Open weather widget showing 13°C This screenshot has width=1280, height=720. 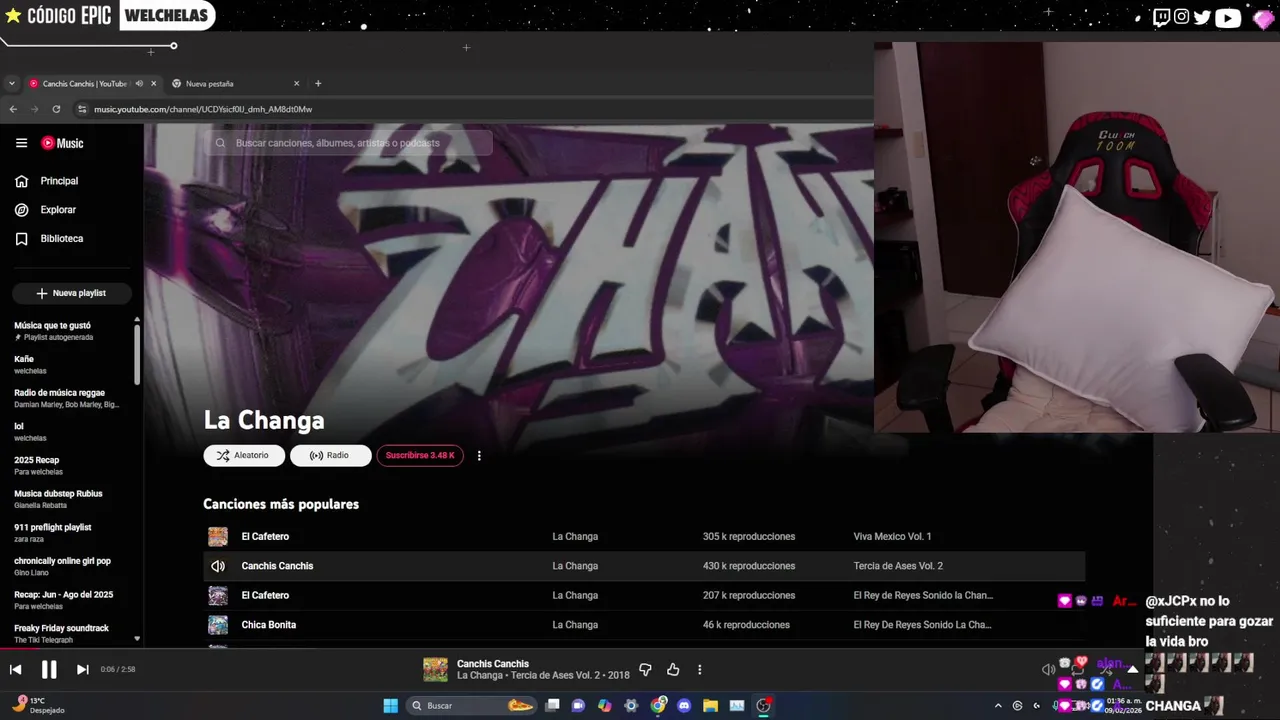[38, 705]
